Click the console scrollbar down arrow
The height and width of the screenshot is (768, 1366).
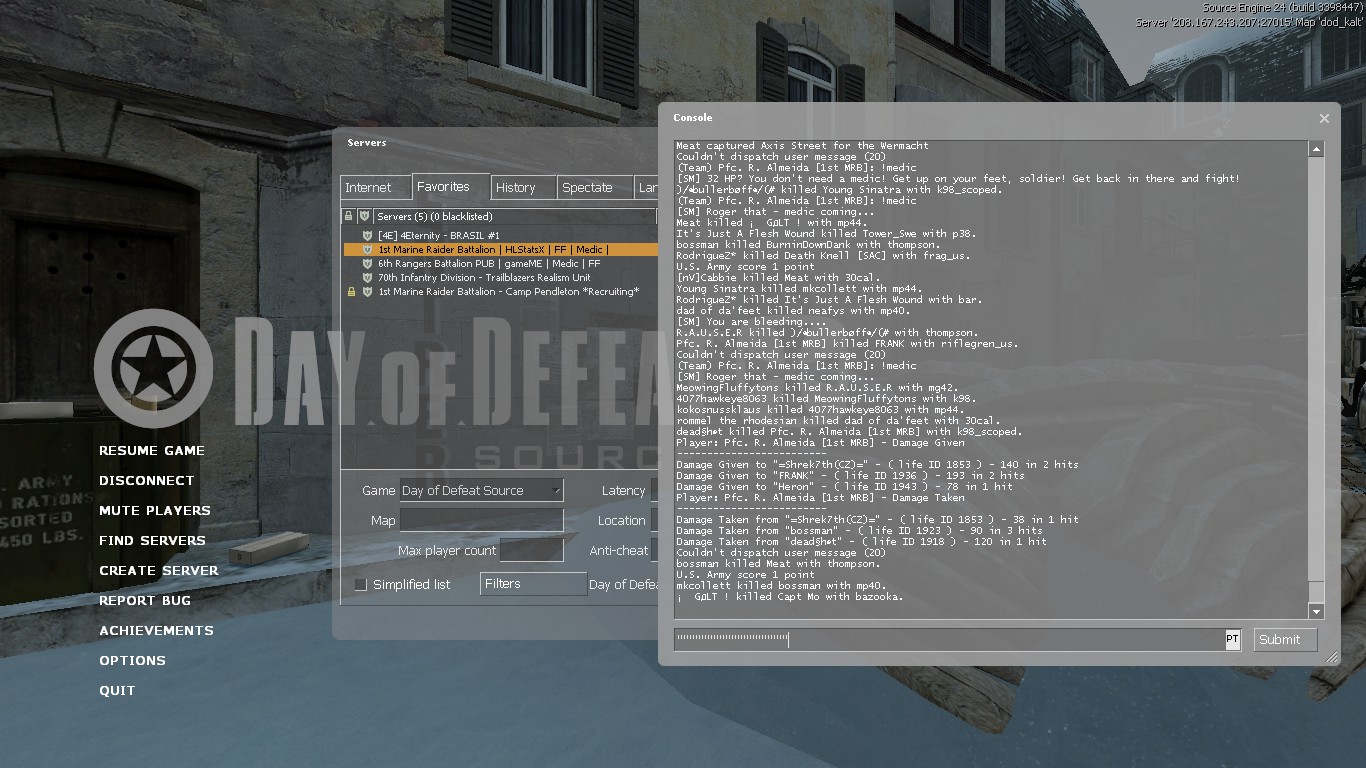1316,611
